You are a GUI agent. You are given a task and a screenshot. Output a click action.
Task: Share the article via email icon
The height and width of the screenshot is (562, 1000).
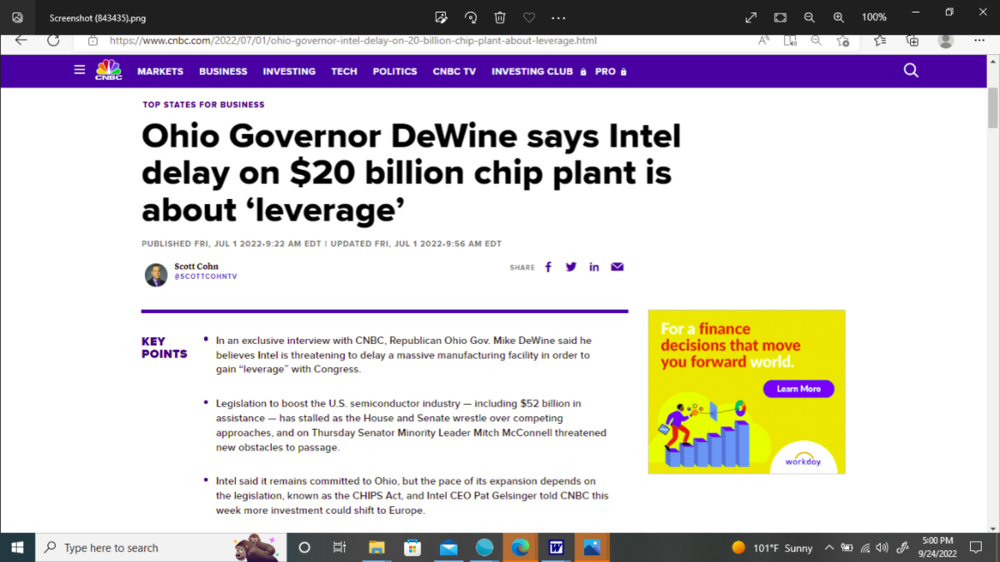point(617,267)
